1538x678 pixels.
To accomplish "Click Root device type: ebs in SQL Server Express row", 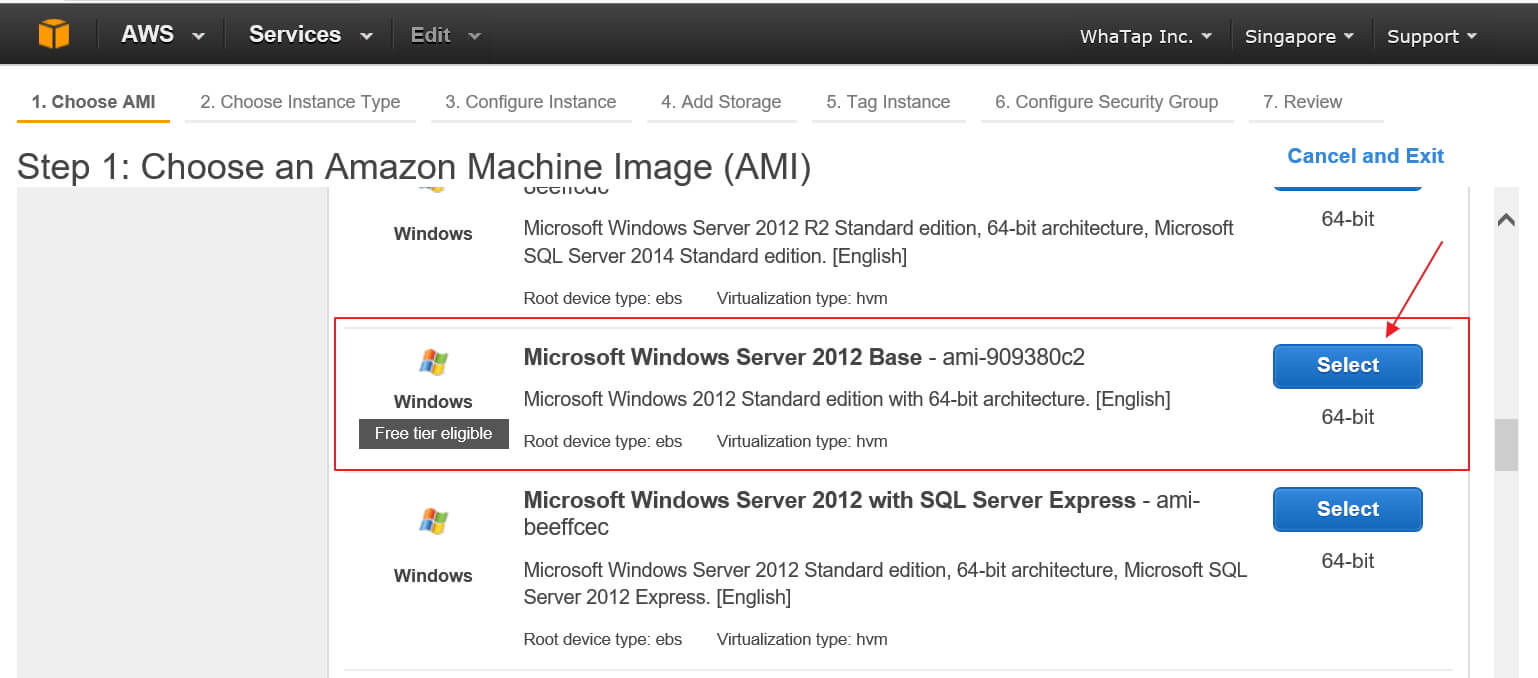I will [603, 639].
